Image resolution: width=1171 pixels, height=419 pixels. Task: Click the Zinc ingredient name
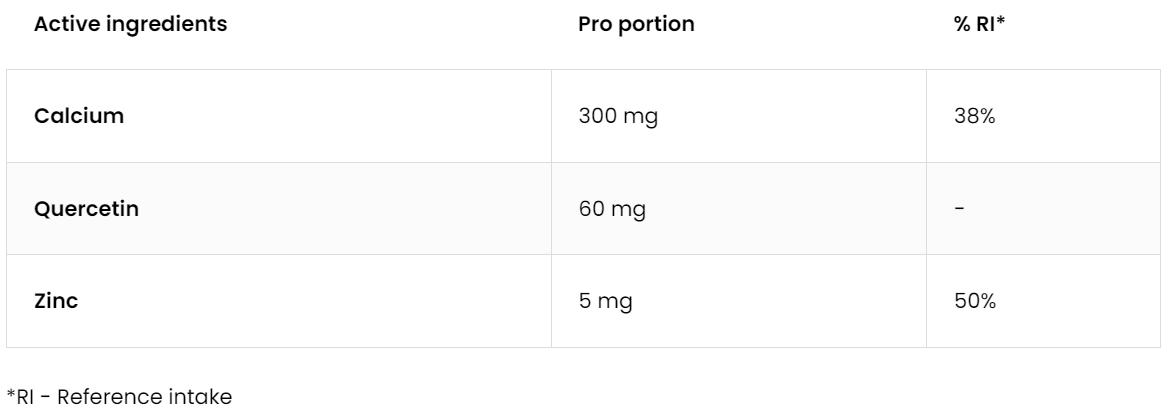click(x=56, y=301)
